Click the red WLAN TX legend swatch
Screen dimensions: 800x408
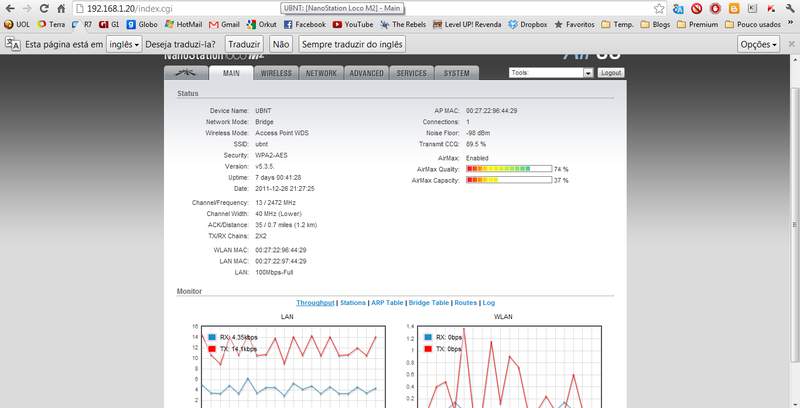pyautogui.click(x=428, y=349)
